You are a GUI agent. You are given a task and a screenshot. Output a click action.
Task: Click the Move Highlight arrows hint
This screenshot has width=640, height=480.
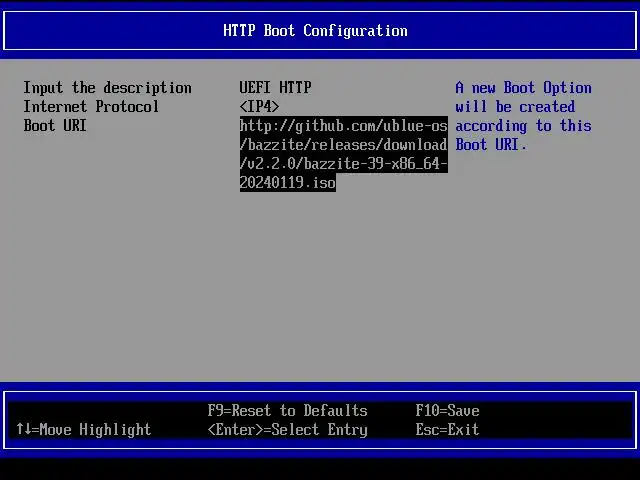(84, 429)
